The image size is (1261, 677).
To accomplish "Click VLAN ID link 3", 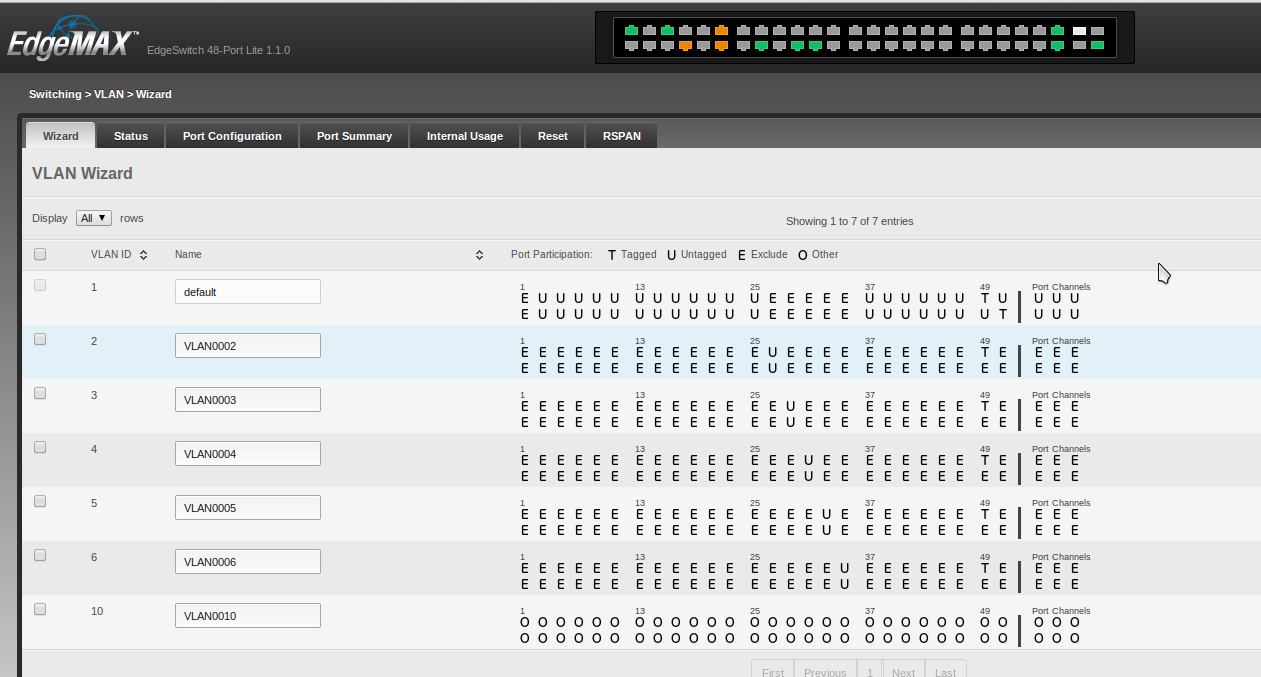I will pos(94,395).
